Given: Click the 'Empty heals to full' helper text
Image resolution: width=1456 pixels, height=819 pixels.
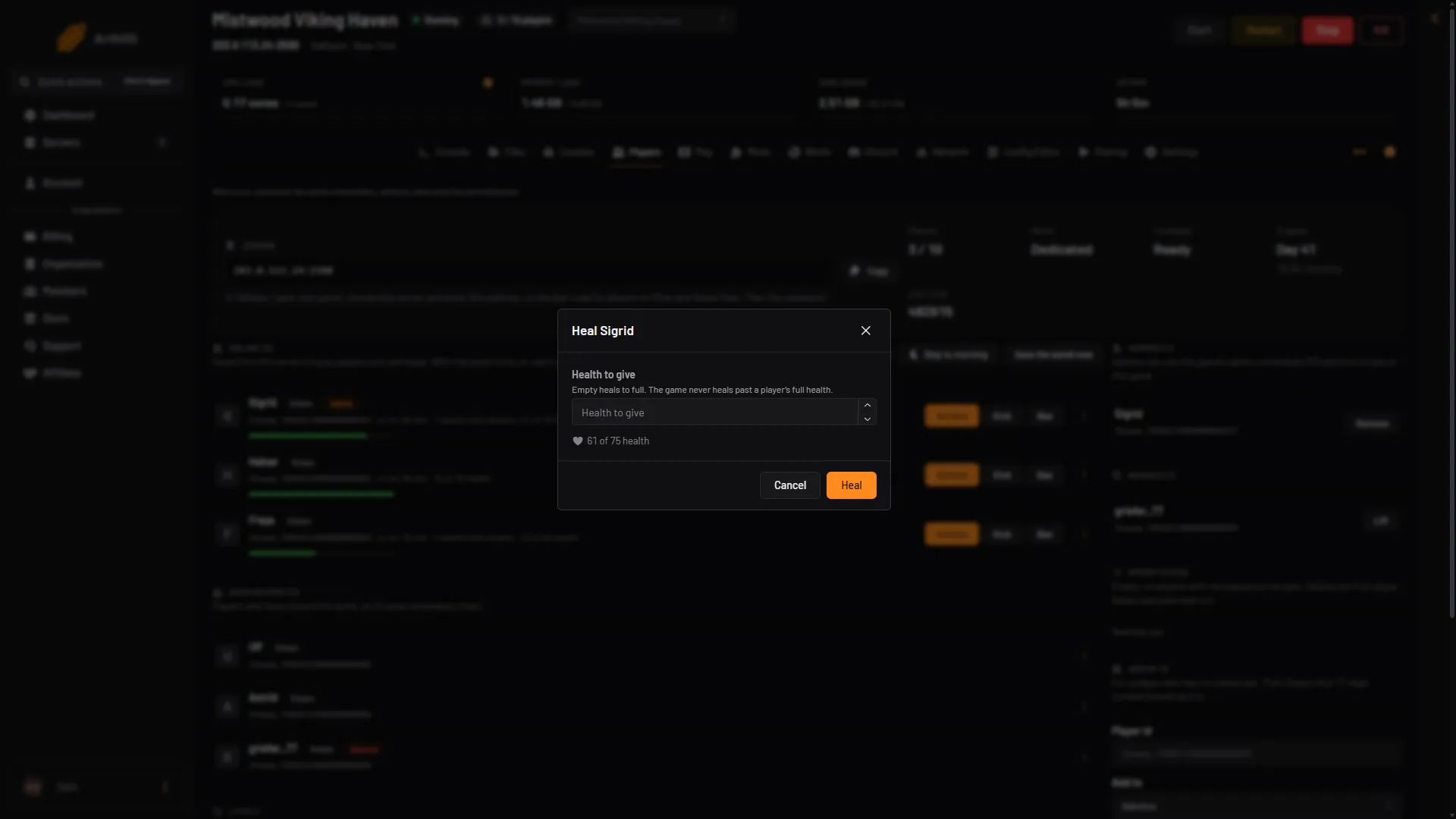Looking at the screenshot, I should click(701, 390).
